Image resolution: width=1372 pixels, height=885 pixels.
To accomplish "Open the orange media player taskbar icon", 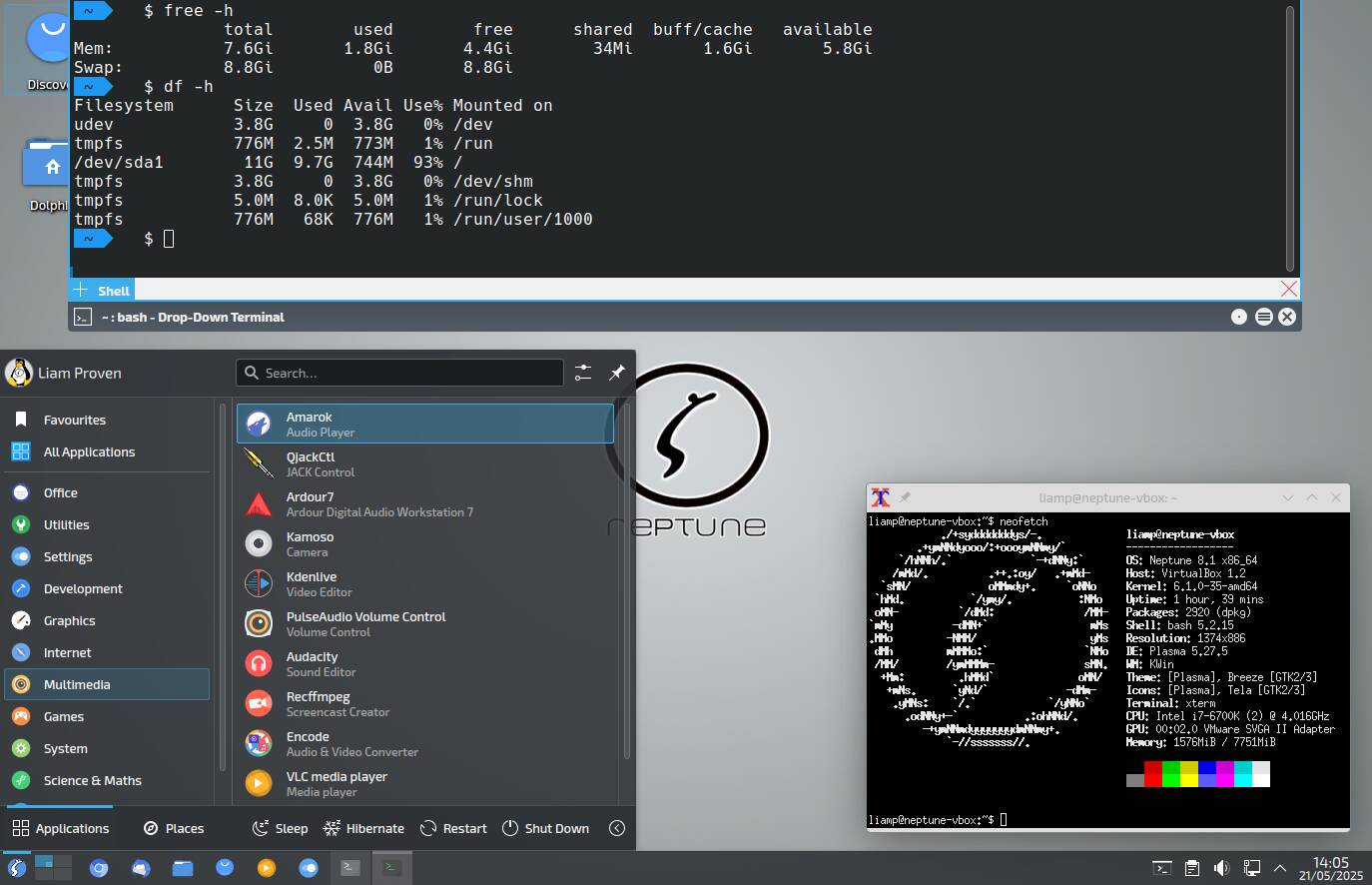I will tap(266, 868).
